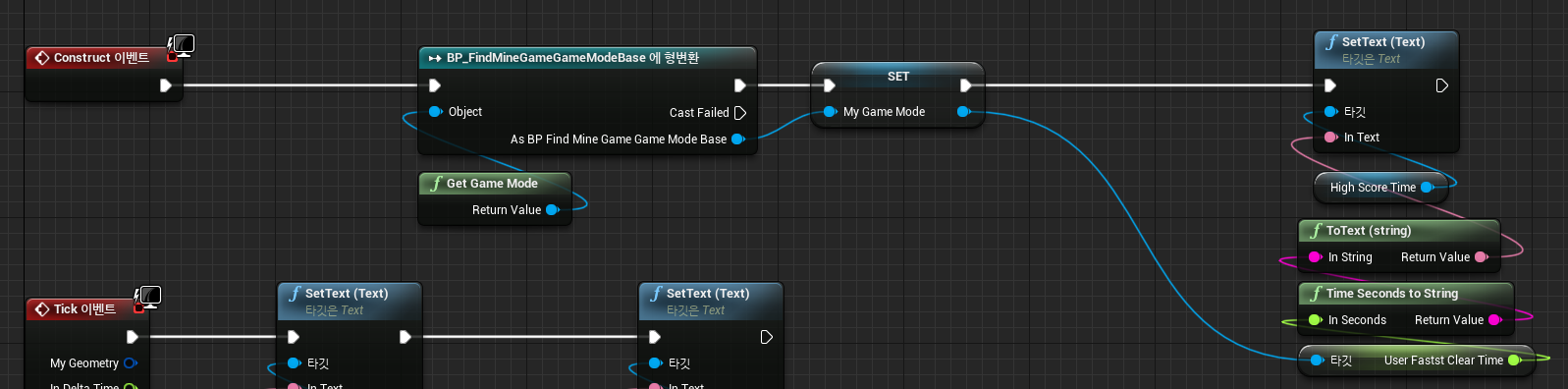Click the SET node exec input pin

point(830,85)
